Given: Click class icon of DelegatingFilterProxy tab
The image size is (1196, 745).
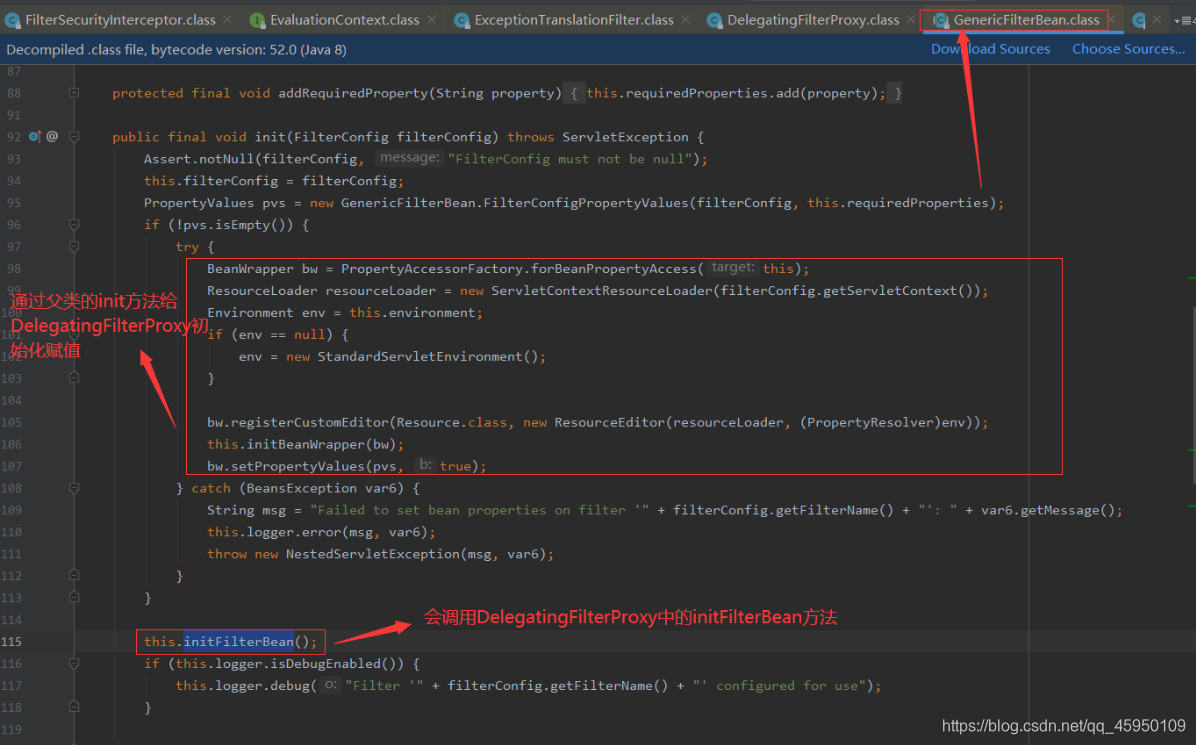Looking at the screenshot, I should [x=714, y=21].
